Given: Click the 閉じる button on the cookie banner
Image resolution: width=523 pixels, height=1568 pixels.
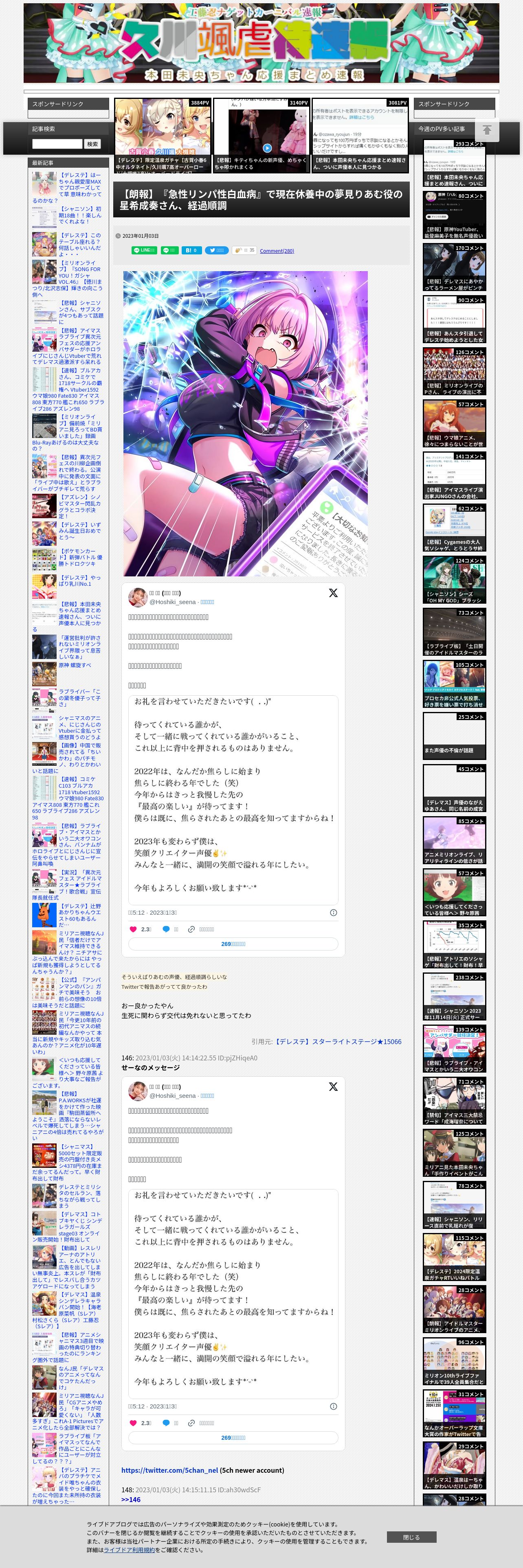Looking at the screenshot, I should [x=411, y=1537].
